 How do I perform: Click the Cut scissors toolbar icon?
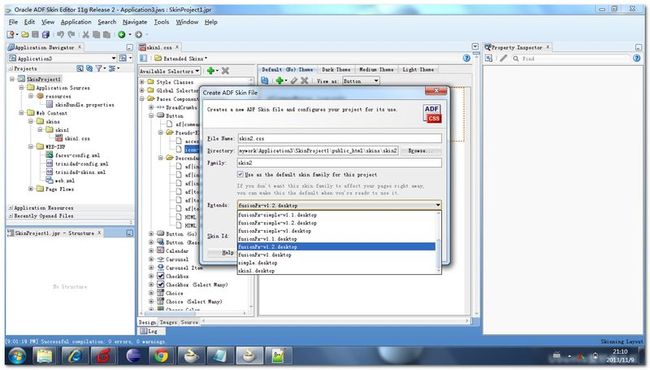86,34
